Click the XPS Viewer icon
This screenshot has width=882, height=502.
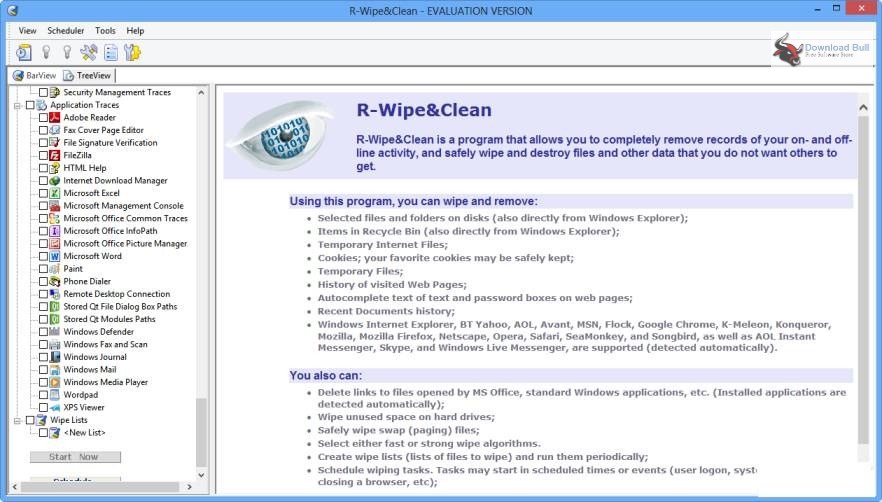click(x=55, y=407)
